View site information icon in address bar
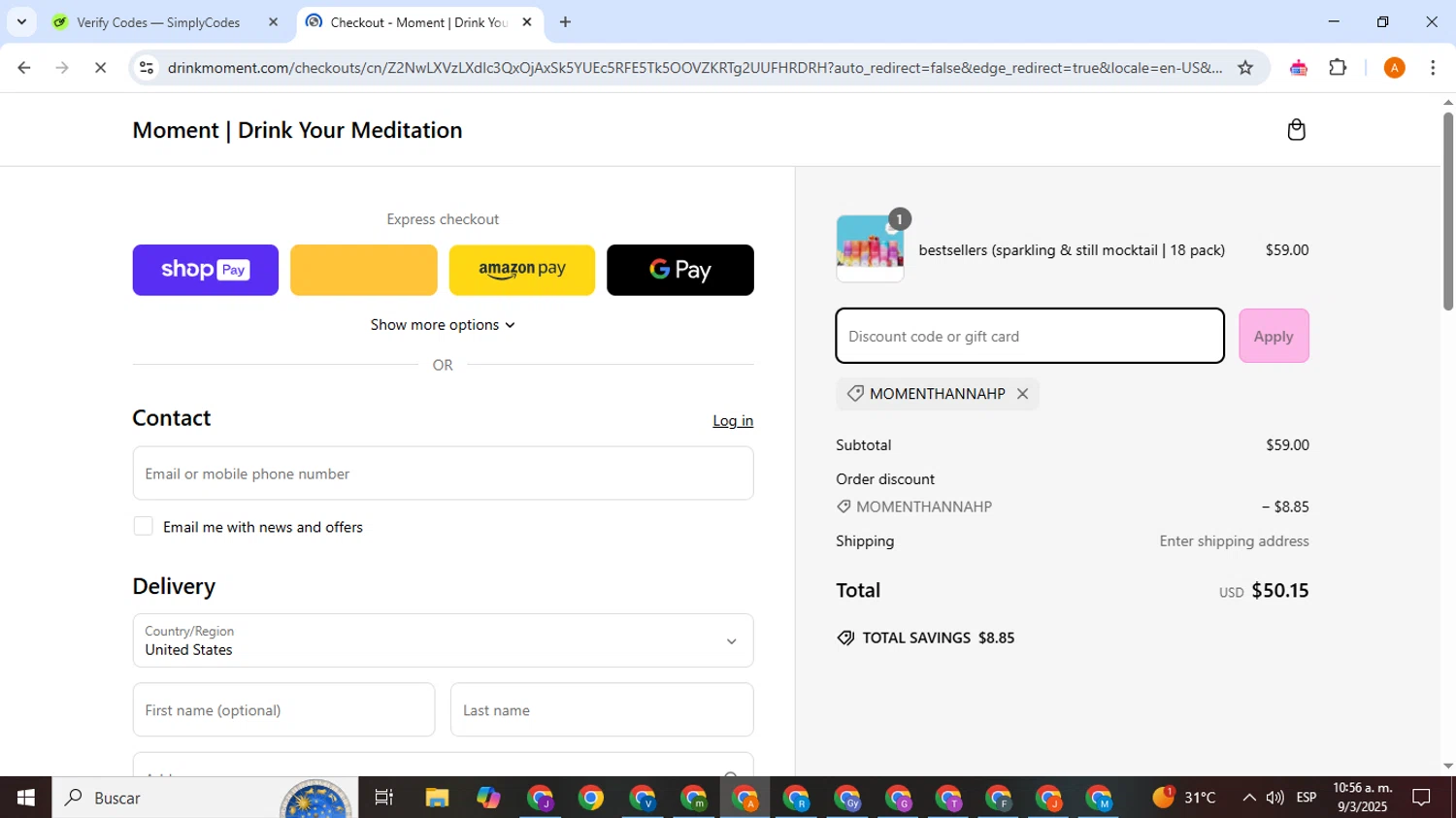This screenshot has height=818, width=1456. (x=147, y=68)
